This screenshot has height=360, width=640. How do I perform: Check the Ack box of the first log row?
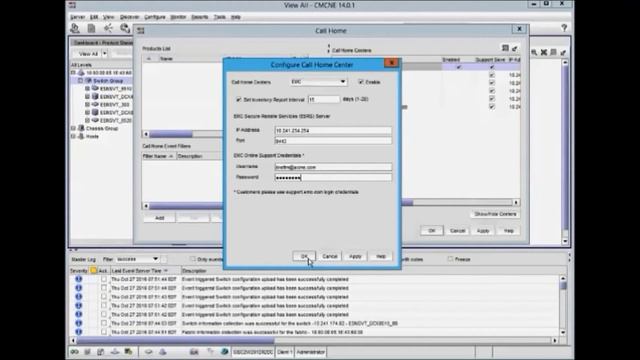click(104, 279)
